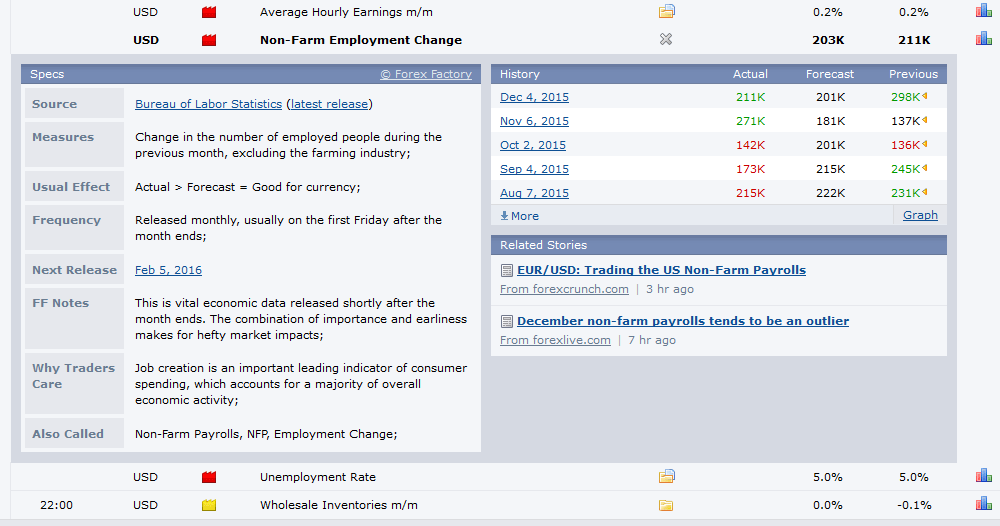Screen dimensions: 1000x526
Task: Open the Average Hourly Earnings detail folder icon
Action: pyautogui.click(x=667, y=12)
